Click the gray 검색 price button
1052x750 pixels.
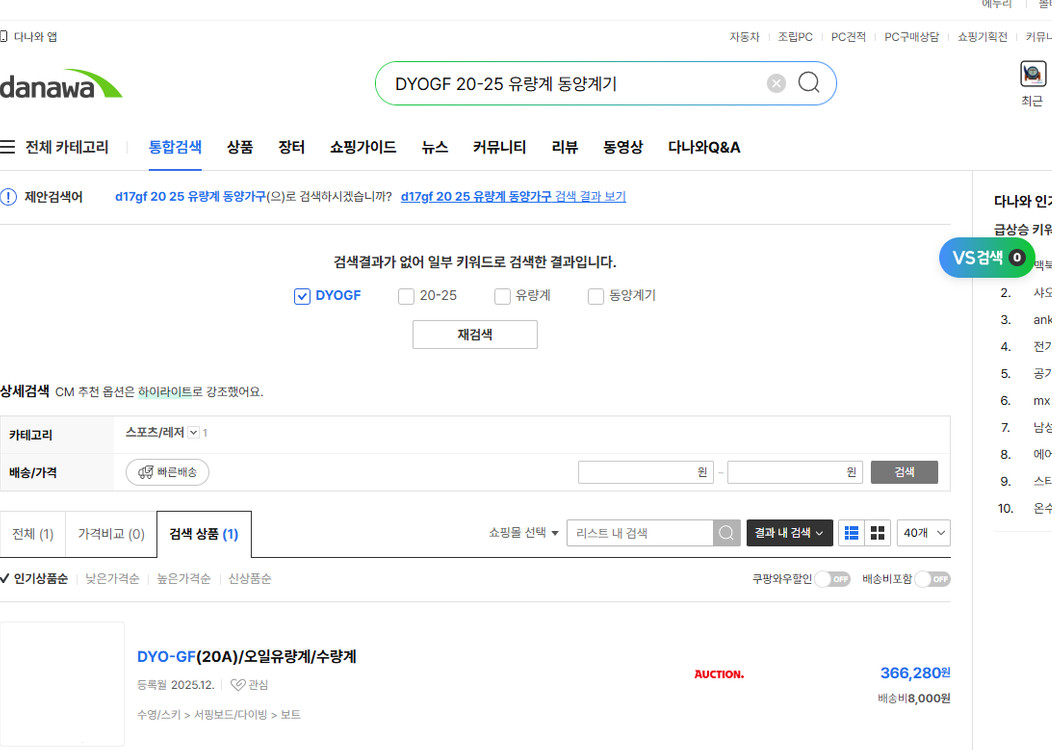pyautogui.click(x=904, y=472)
